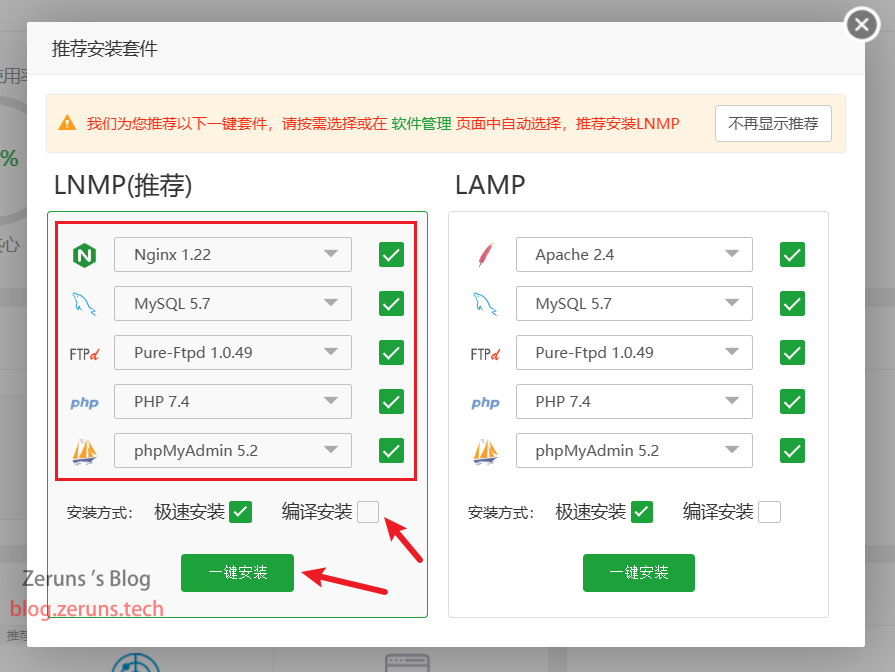
Task: Click the Nginx logo icon in LNMP
Action: [x=84, y=255]
